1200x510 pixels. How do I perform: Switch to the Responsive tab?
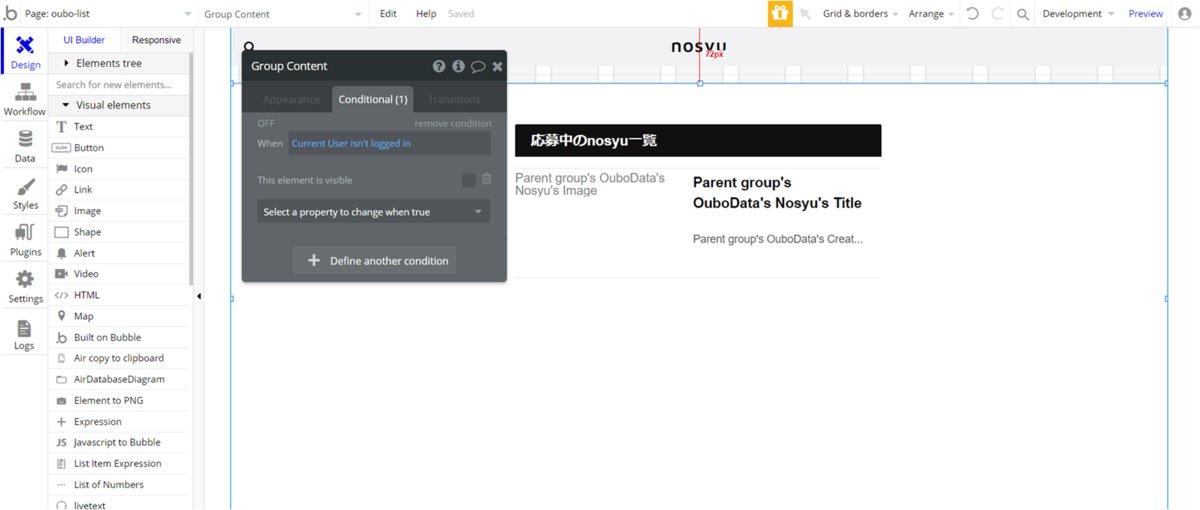[156, 40]
